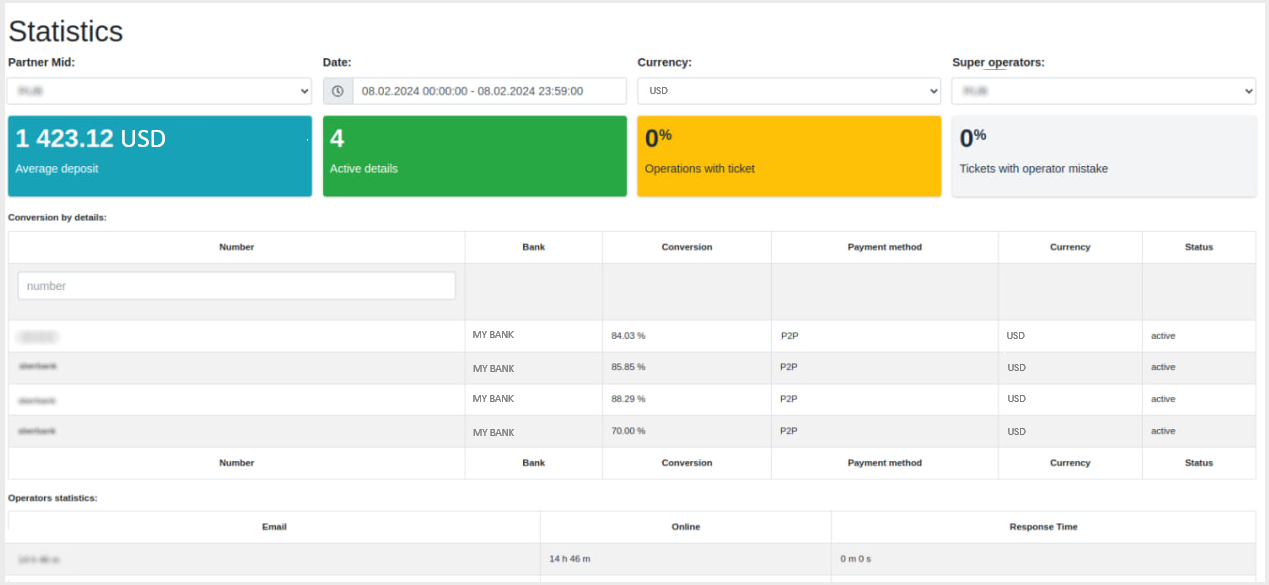This screenshot has width=1269, height=585.
Task: Click Email column header in operators table
Action: pyautogui.click(x=274, y=527)
